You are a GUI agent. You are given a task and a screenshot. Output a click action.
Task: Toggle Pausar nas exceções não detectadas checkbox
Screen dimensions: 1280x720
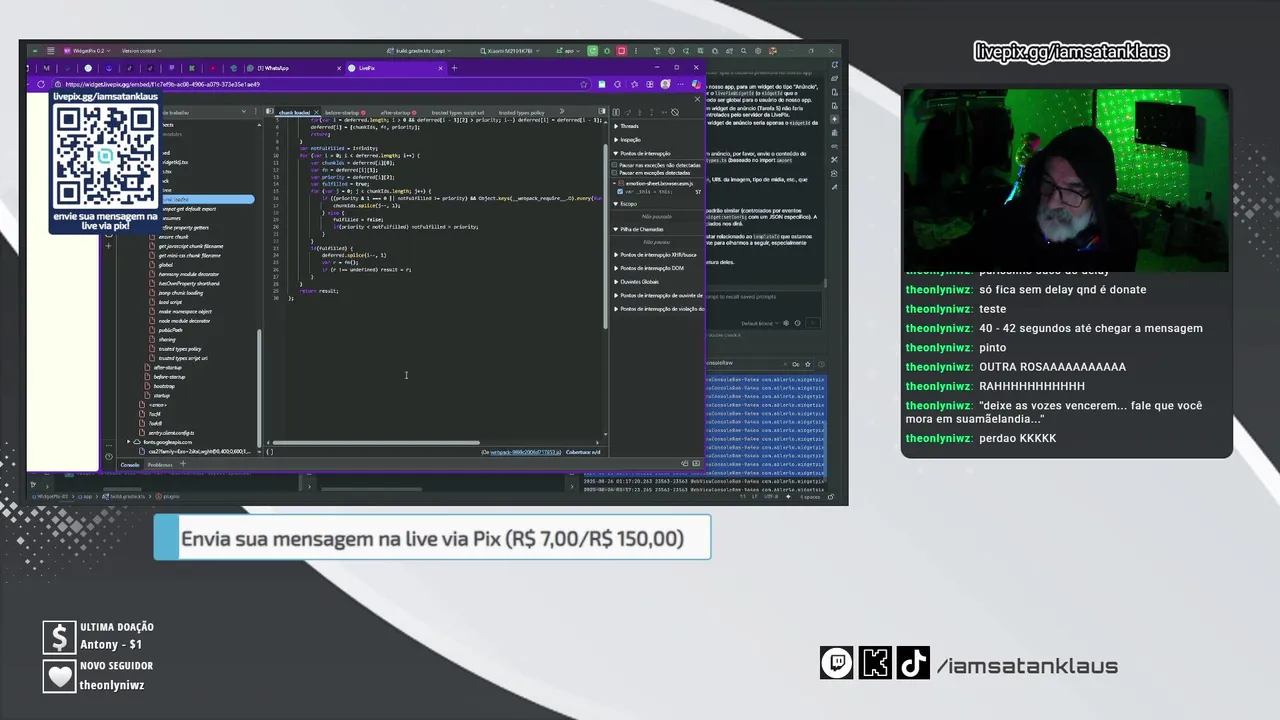coord(614,165)
